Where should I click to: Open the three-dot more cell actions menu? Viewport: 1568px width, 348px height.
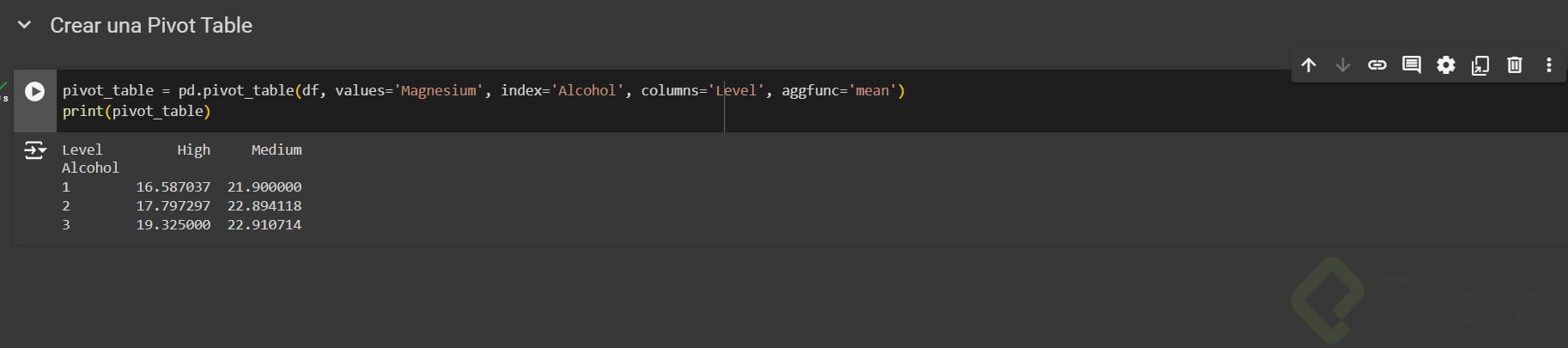pos(1549,65)
